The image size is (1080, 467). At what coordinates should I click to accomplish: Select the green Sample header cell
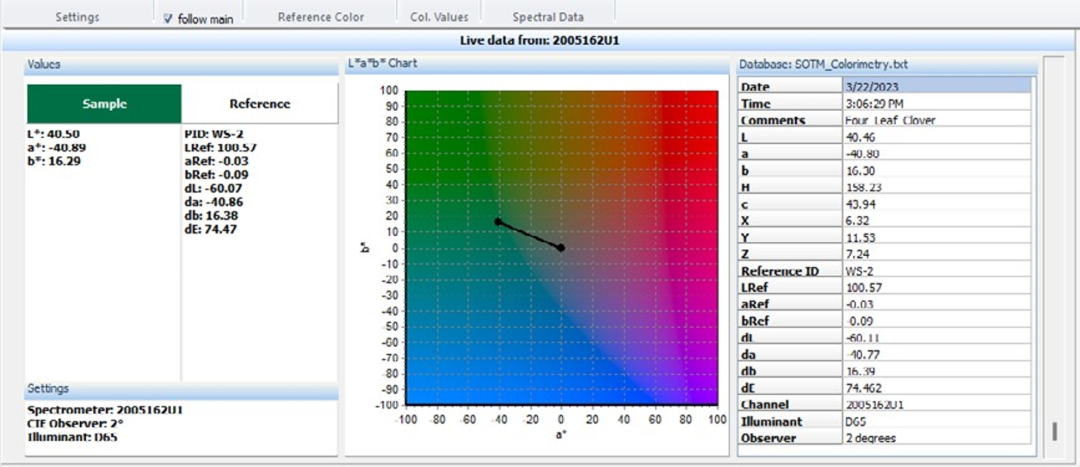pyautogui.click(x=104, y=104)
